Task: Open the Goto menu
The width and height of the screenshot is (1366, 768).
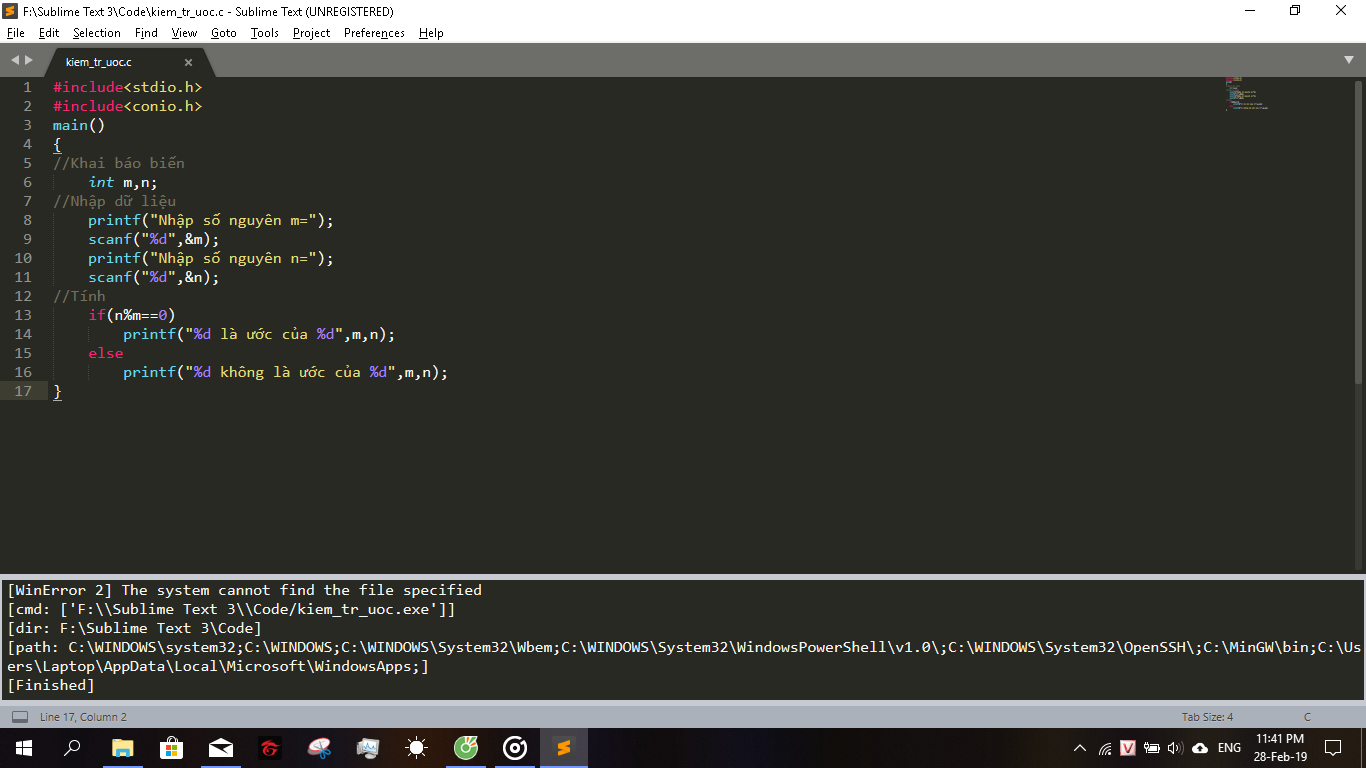Action: (x=223, y=33)
